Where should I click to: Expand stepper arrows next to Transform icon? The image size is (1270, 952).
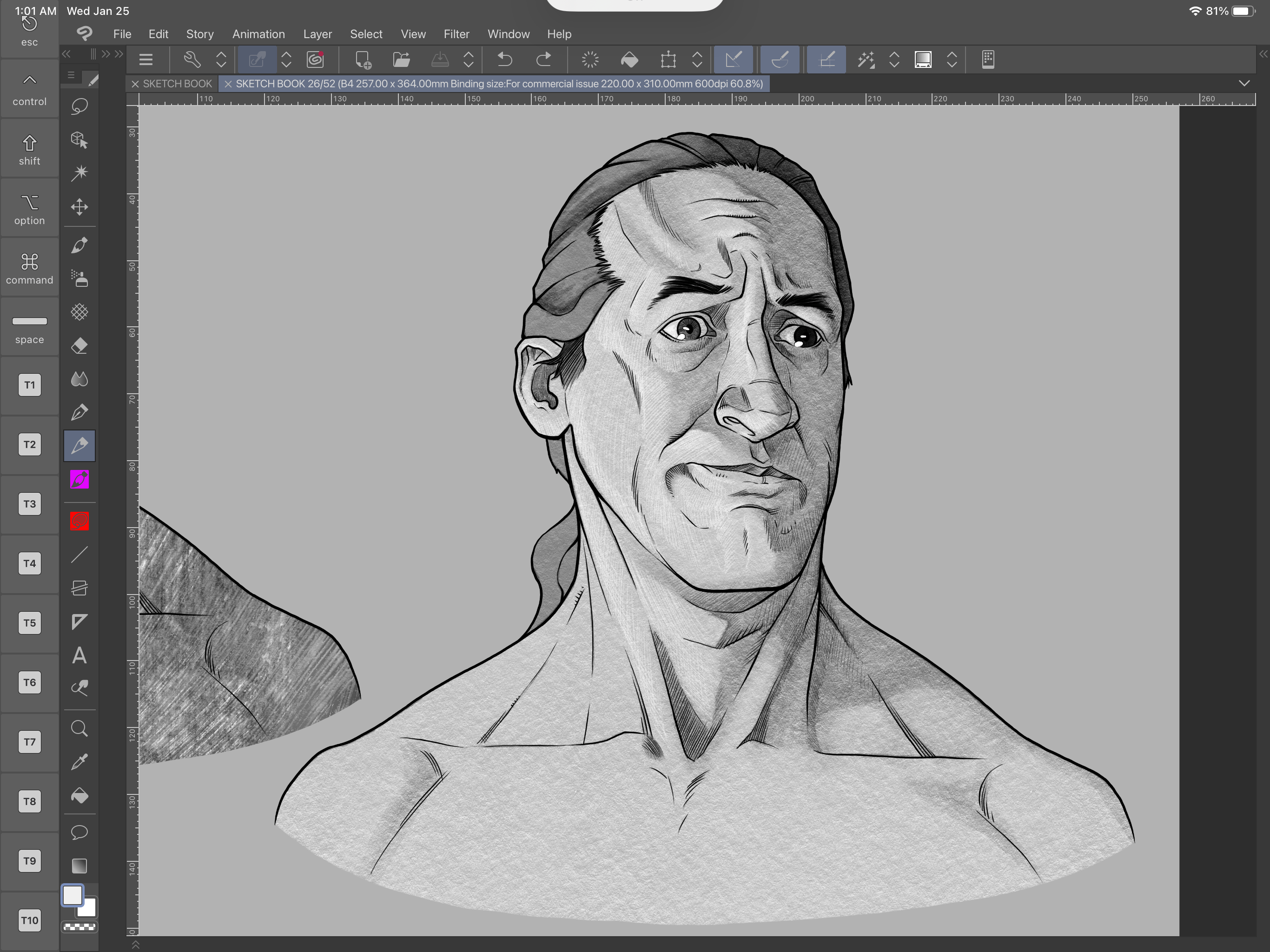(x=697, y=59)
